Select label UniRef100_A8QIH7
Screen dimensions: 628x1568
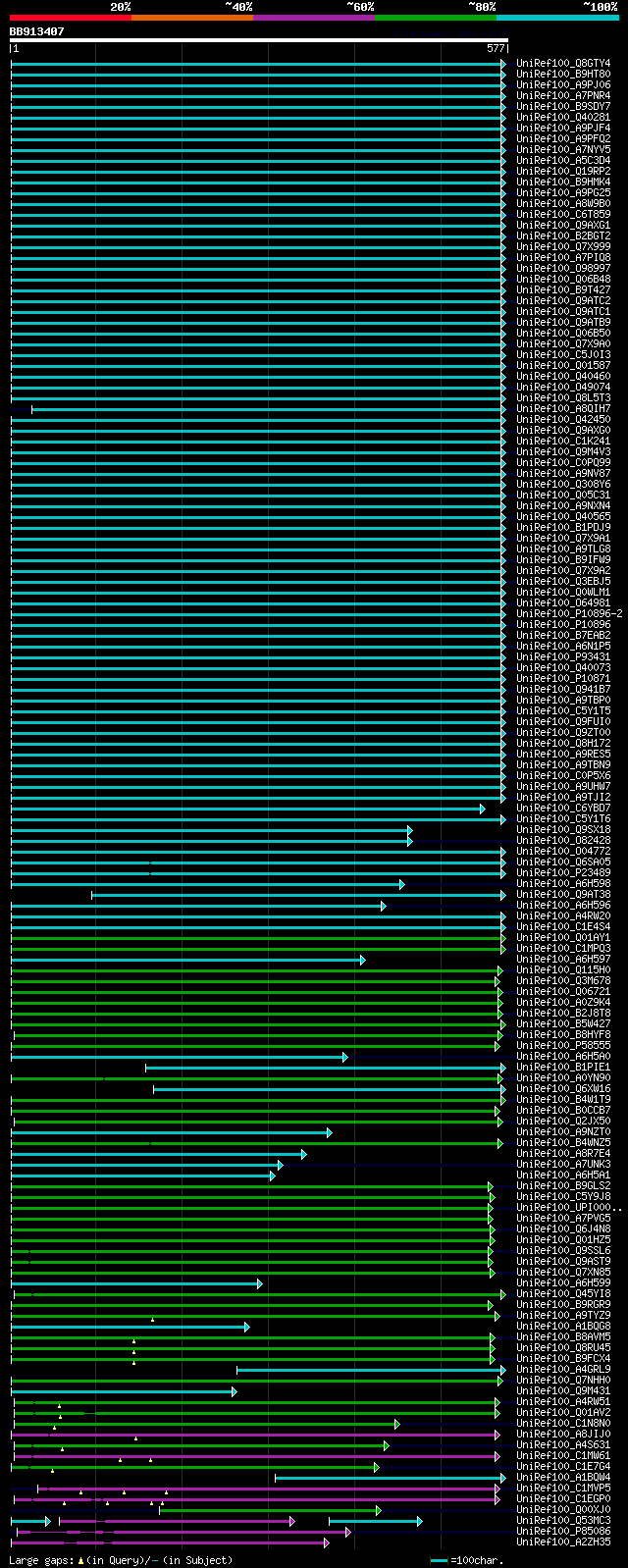563,408
